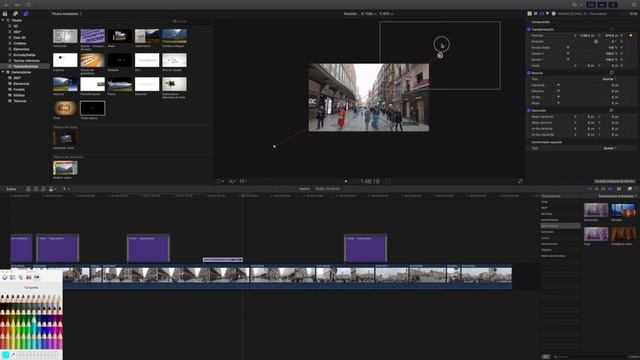640x360 pixels.
Task: Click the rotation handle in the viewer
Action: pos(440,55)
